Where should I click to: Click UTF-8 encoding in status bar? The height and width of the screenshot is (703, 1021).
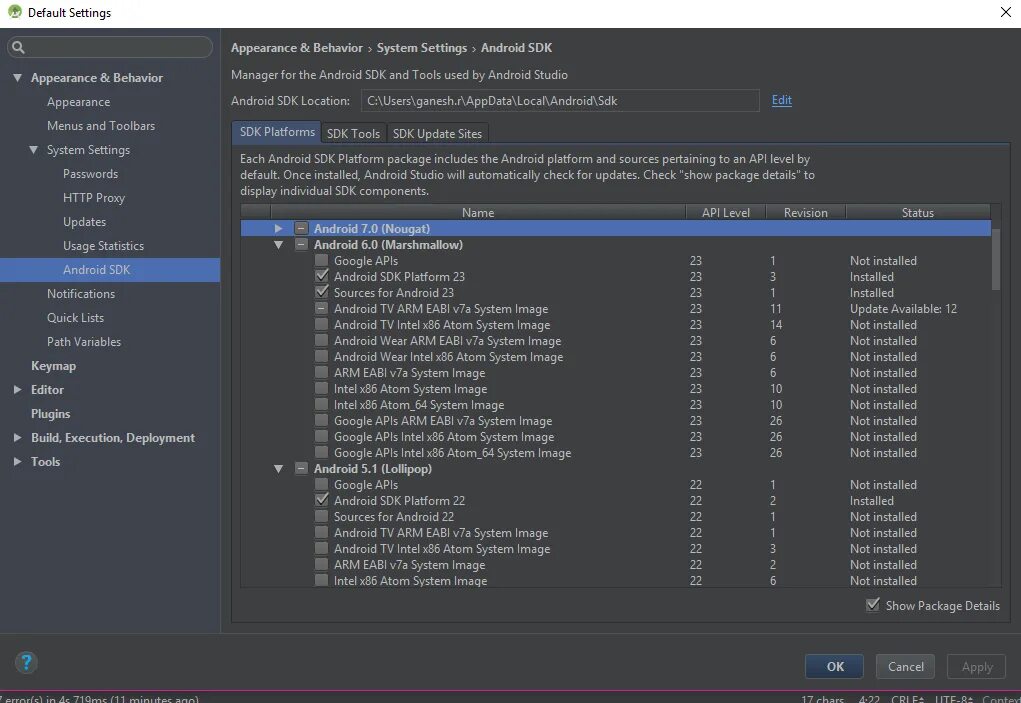point(954,698)
